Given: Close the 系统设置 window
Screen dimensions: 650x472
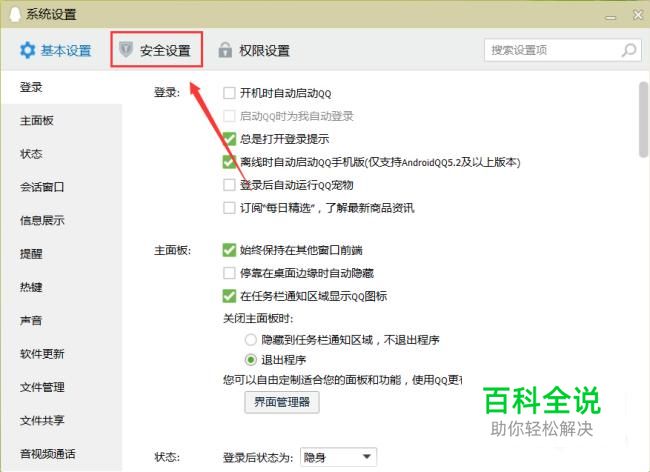Looking at the screenshot, I should (638, 15).
